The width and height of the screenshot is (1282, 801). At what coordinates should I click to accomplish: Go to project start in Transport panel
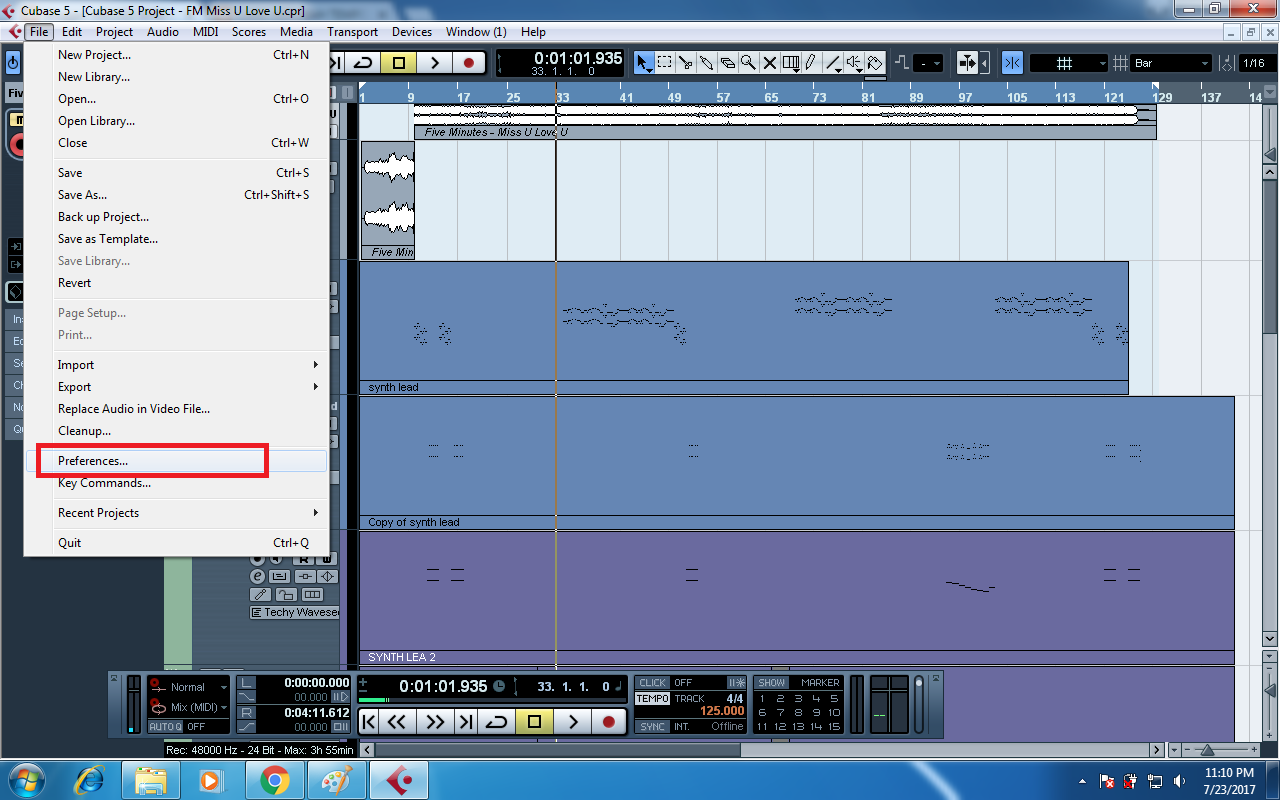369,721
